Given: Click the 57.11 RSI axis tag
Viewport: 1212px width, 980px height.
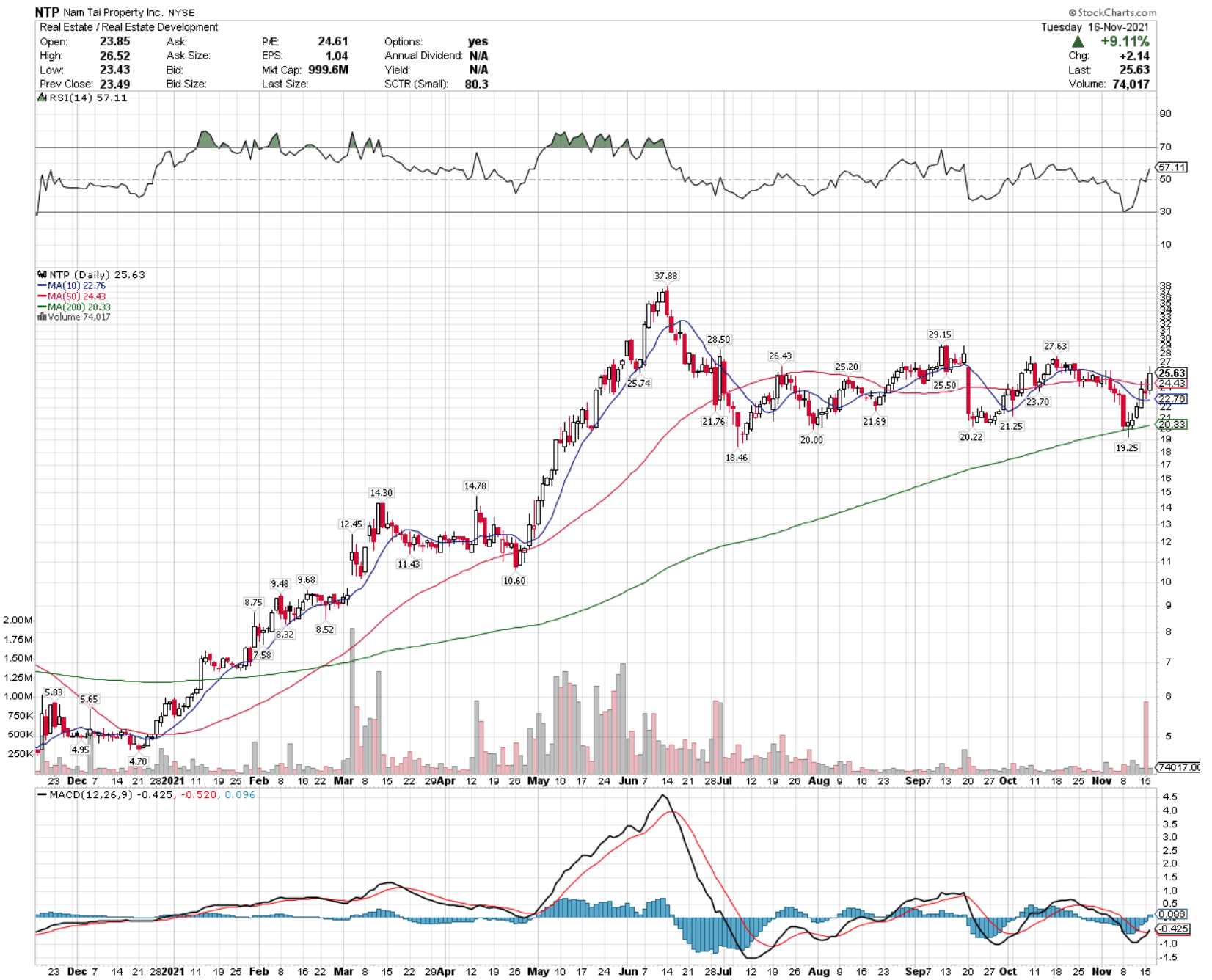Looking at the screenshot, I should [1172, 167].
